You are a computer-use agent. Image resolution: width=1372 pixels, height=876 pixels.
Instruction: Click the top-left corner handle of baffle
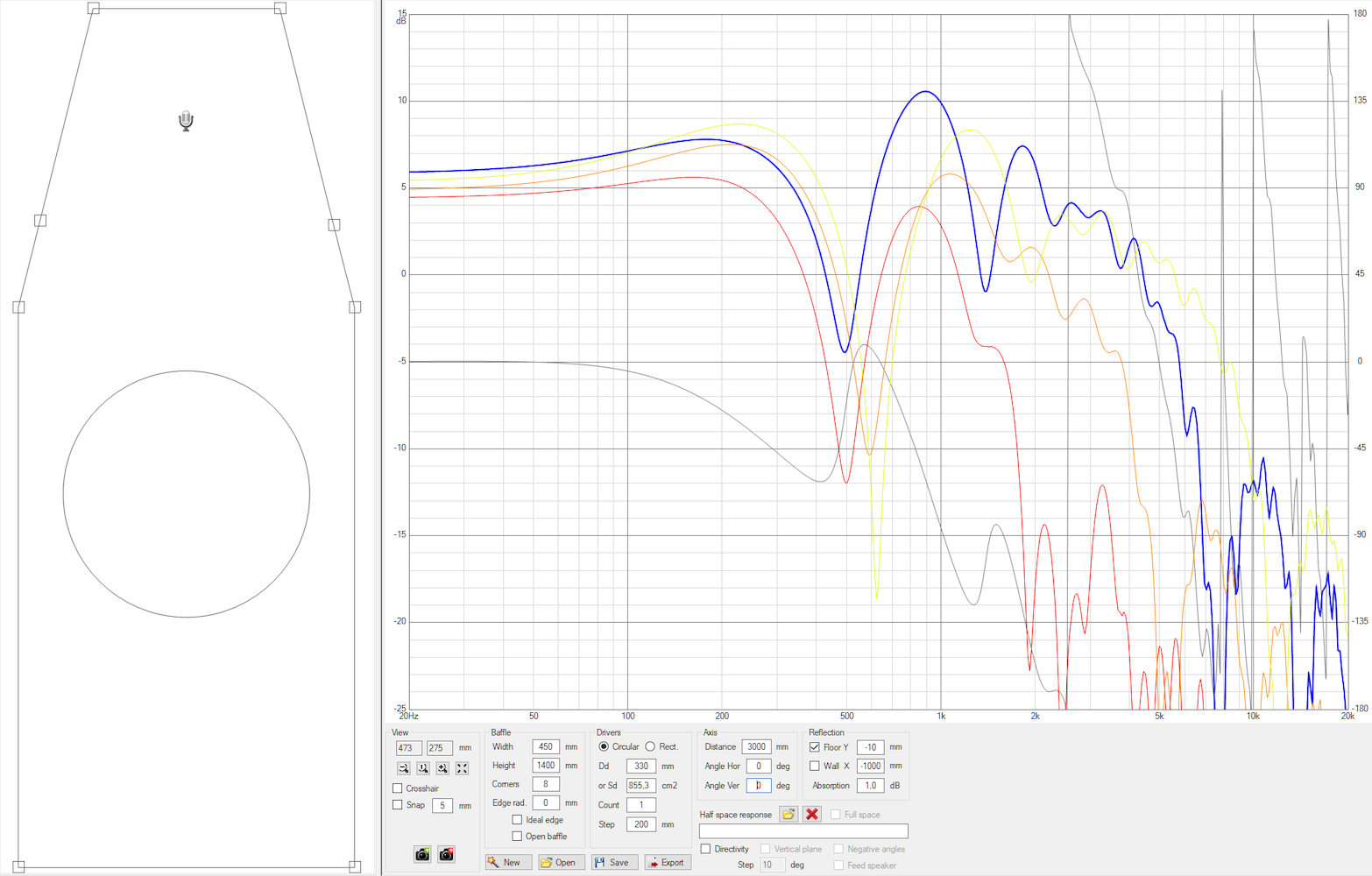94,8
